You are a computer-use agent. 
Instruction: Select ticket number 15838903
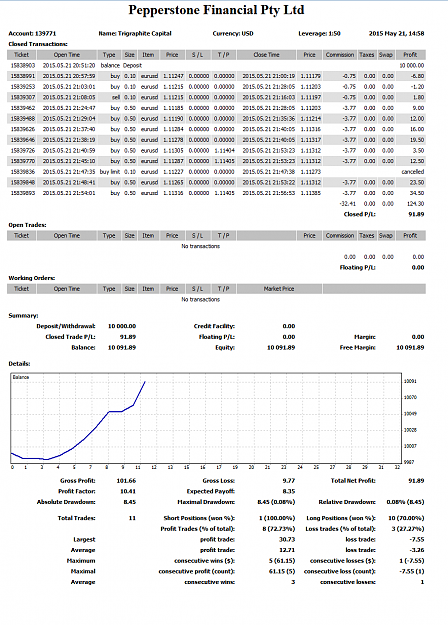click(x=23, y=65)
